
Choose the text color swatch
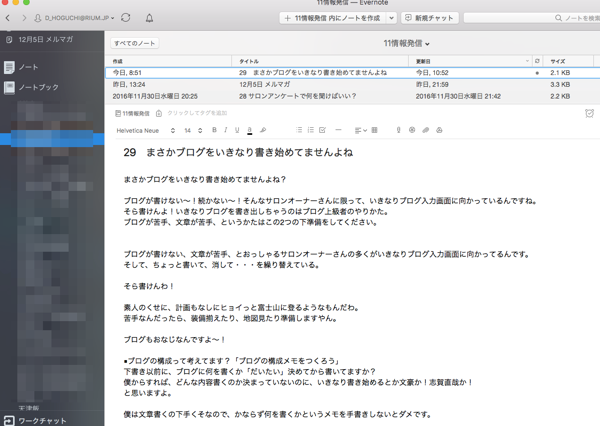tap(249, 130)
